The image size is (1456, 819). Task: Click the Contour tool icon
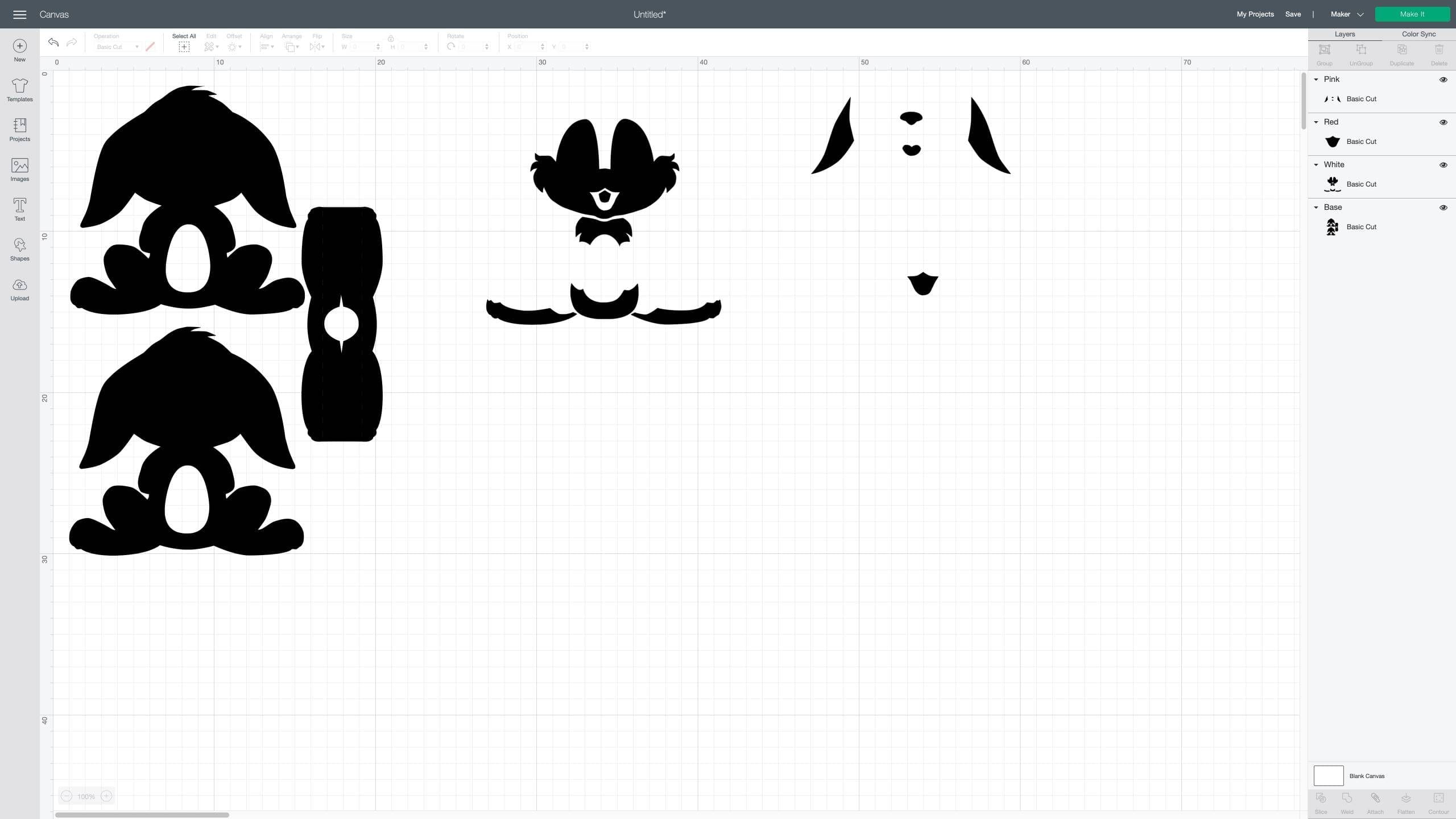pyautogui.click(x=1438, y=799)
